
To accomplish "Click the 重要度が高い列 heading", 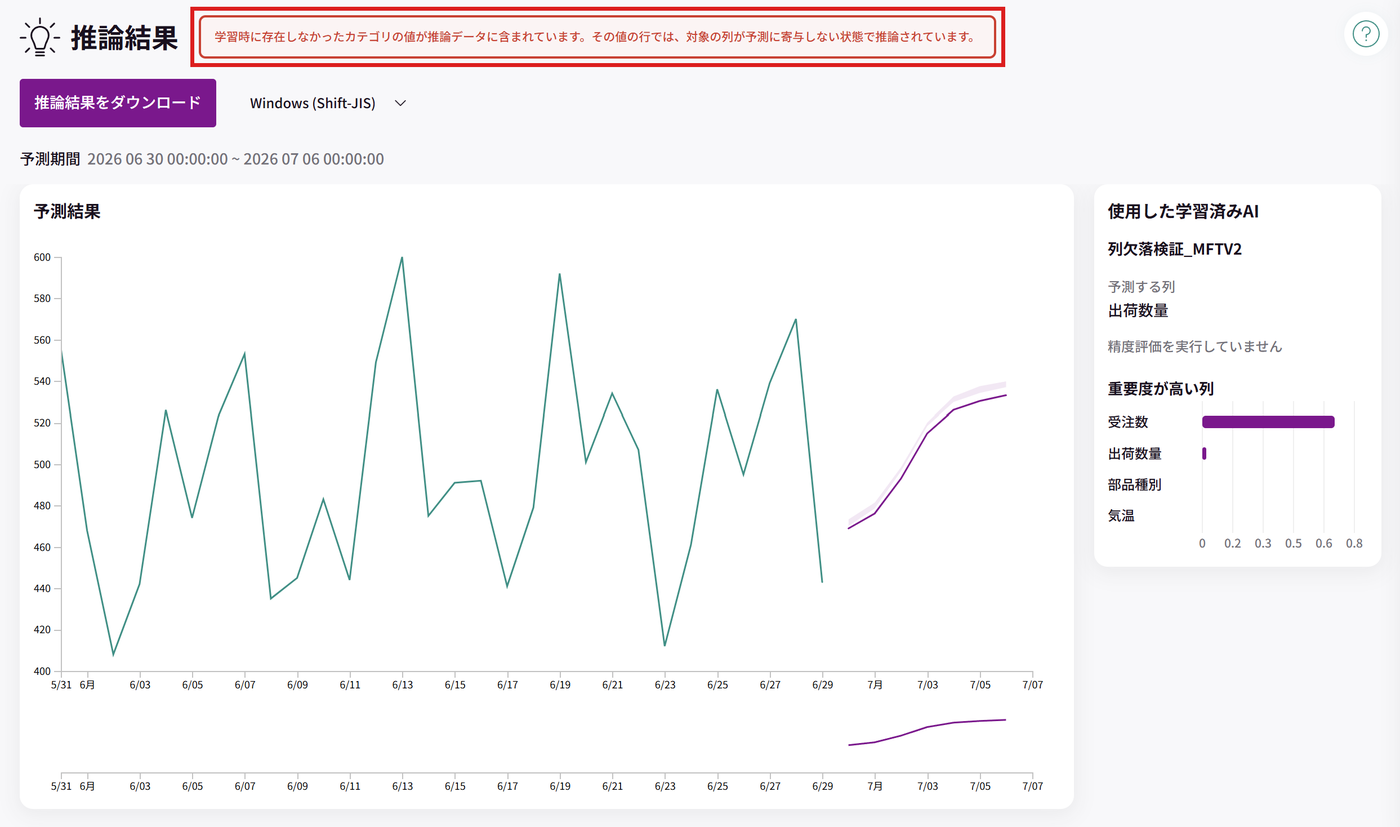I will (x=1161, y=388).
